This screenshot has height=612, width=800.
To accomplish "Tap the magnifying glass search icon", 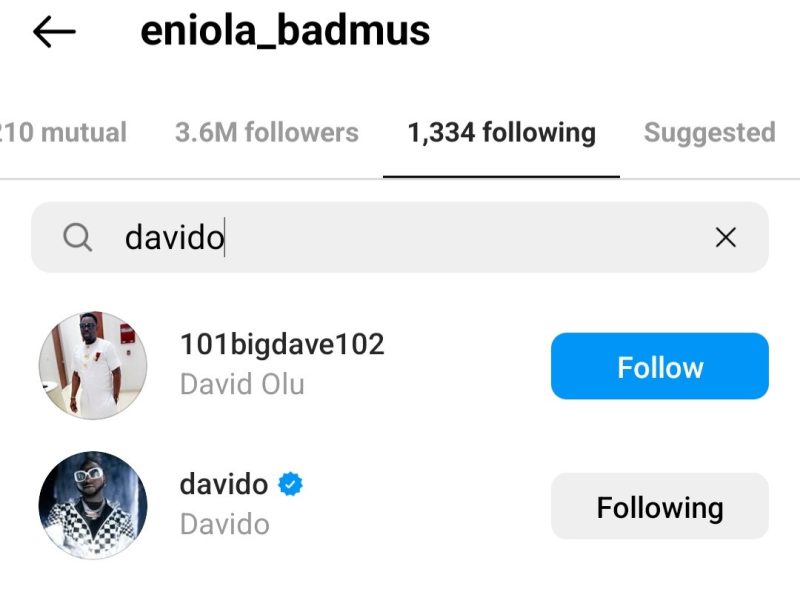I will coord(78,238).
